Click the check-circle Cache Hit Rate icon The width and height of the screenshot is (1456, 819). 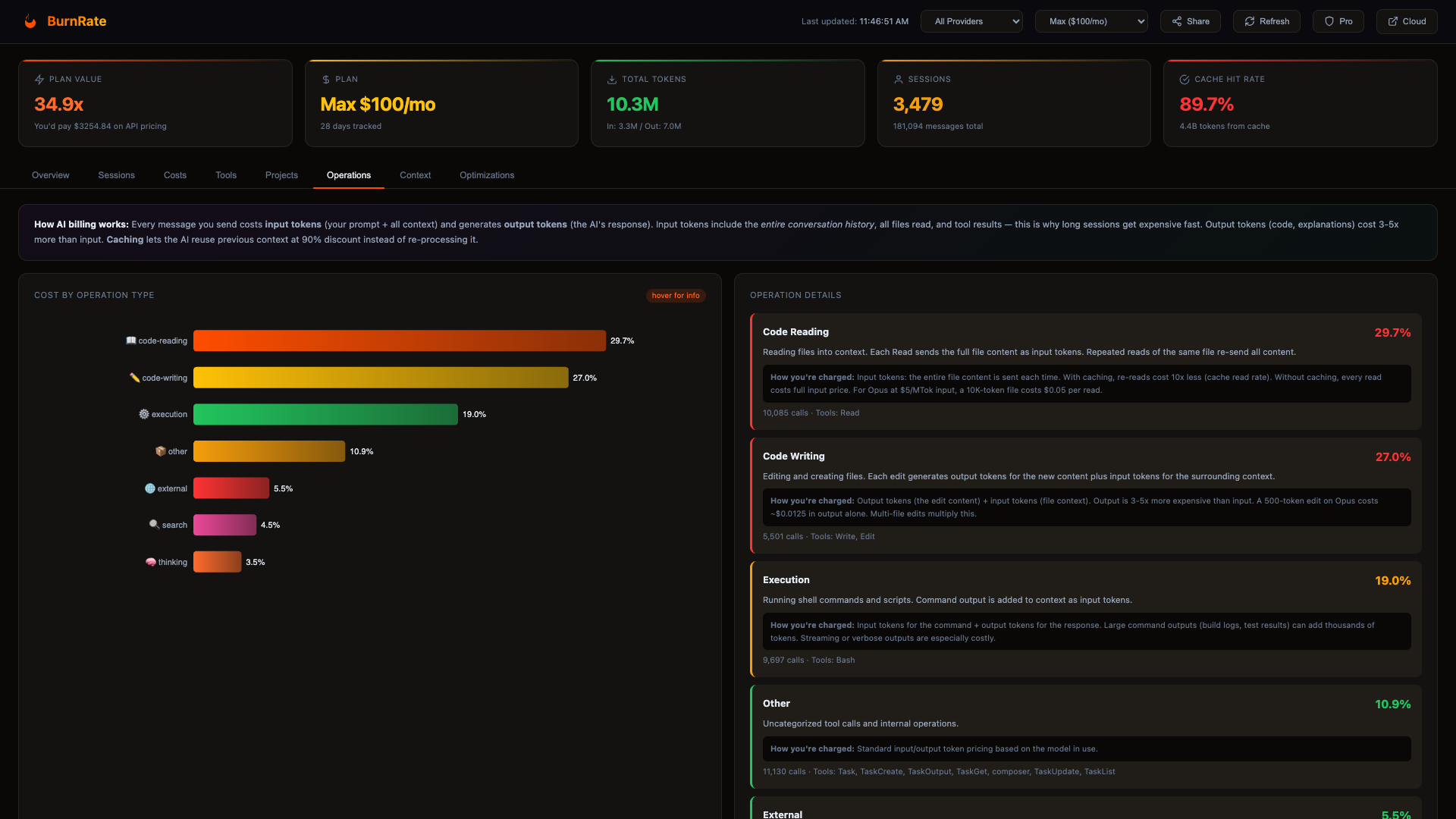pos(1185,80)
